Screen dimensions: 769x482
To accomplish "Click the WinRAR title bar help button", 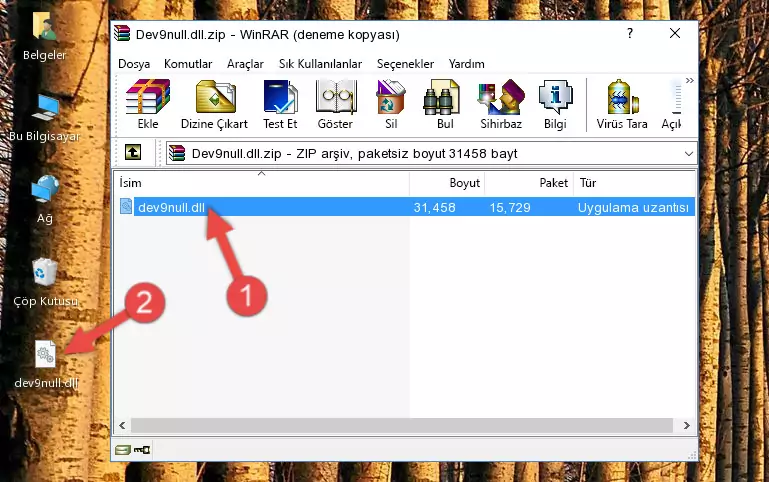I will tap(630, 33).
